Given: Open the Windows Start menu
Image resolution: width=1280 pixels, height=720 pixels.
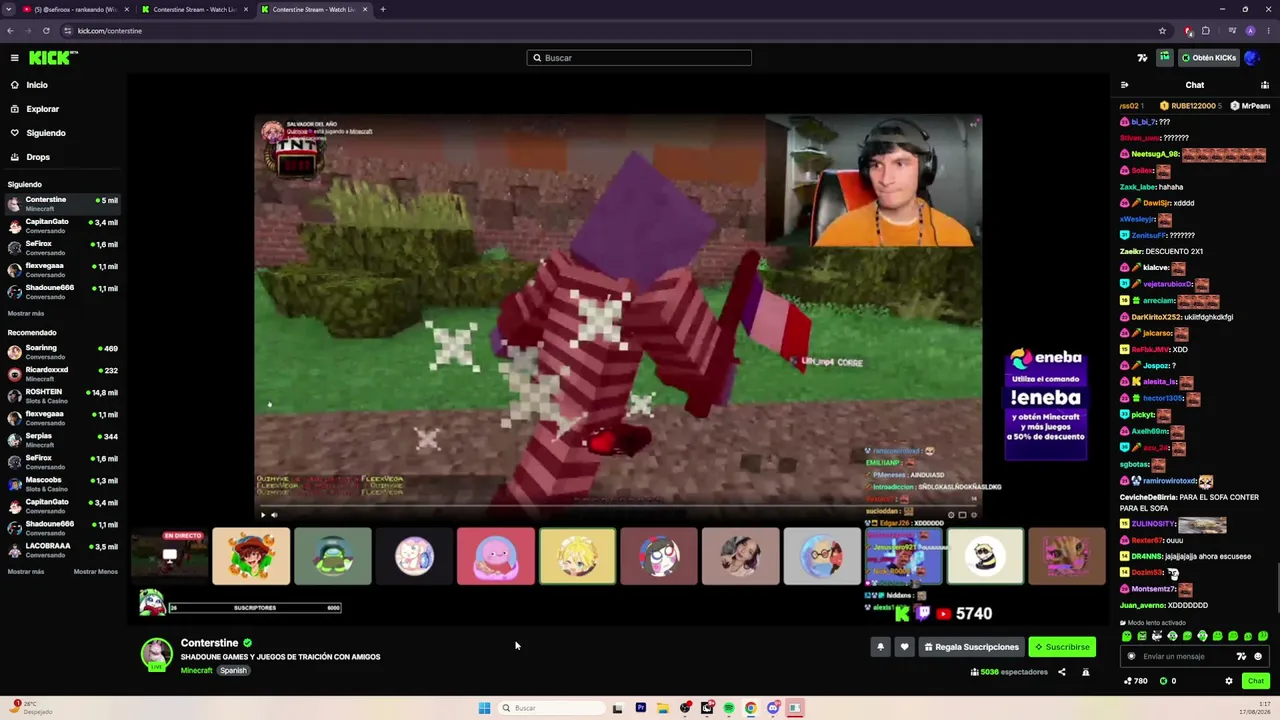Looking at the screenshot, I should (x=485, y=708).
